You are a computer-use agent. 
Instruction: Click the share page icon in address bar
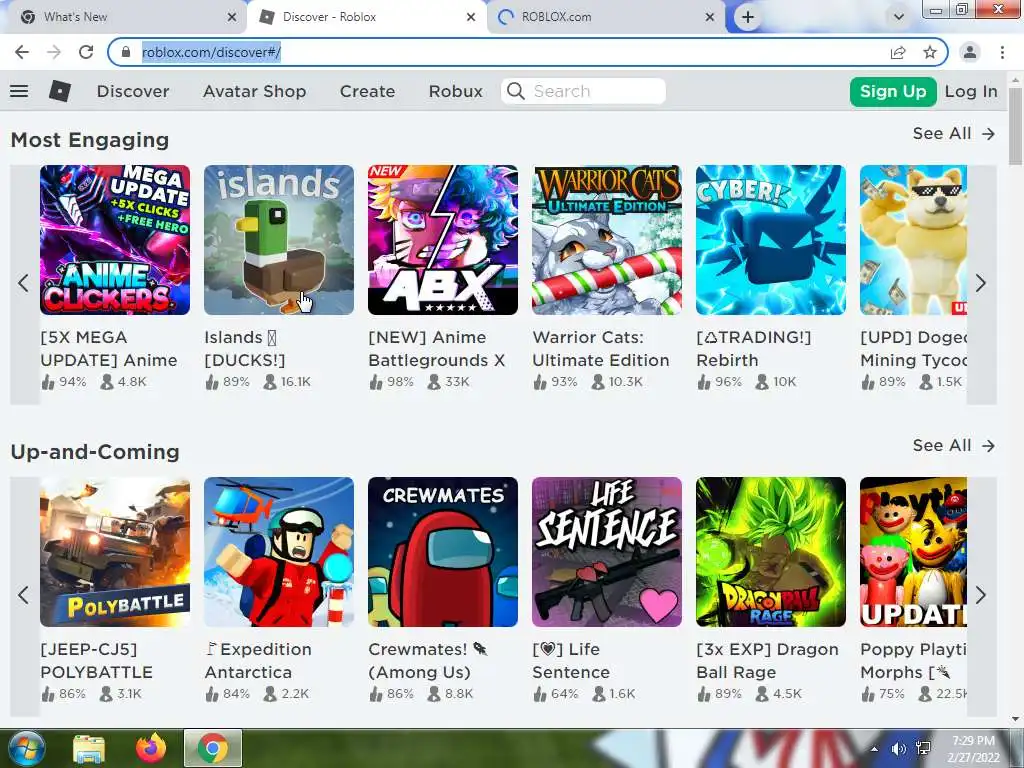pyautogui.click(x=898, y=52)
